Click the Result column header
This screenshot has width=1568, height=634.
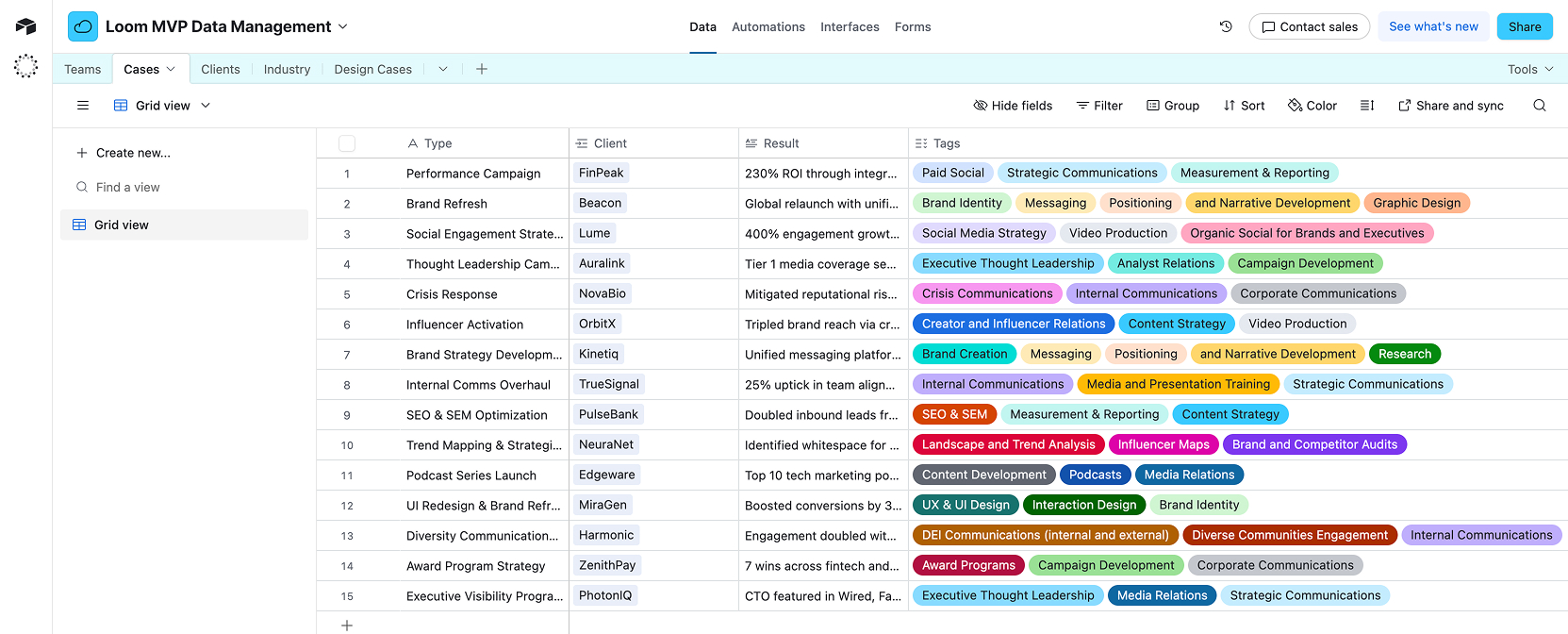click(823, 143)
